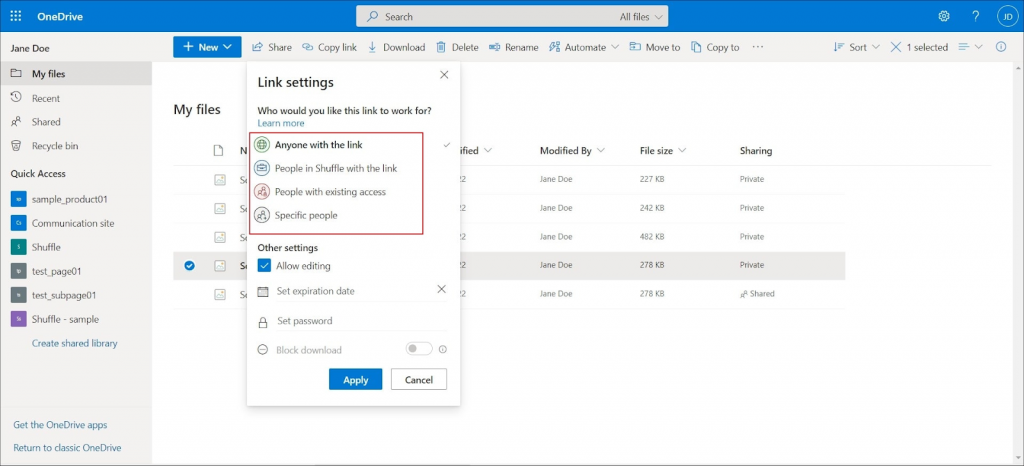
Task: Uncheck the Allow editing checkbox
Action: click(x=265, y=266)
